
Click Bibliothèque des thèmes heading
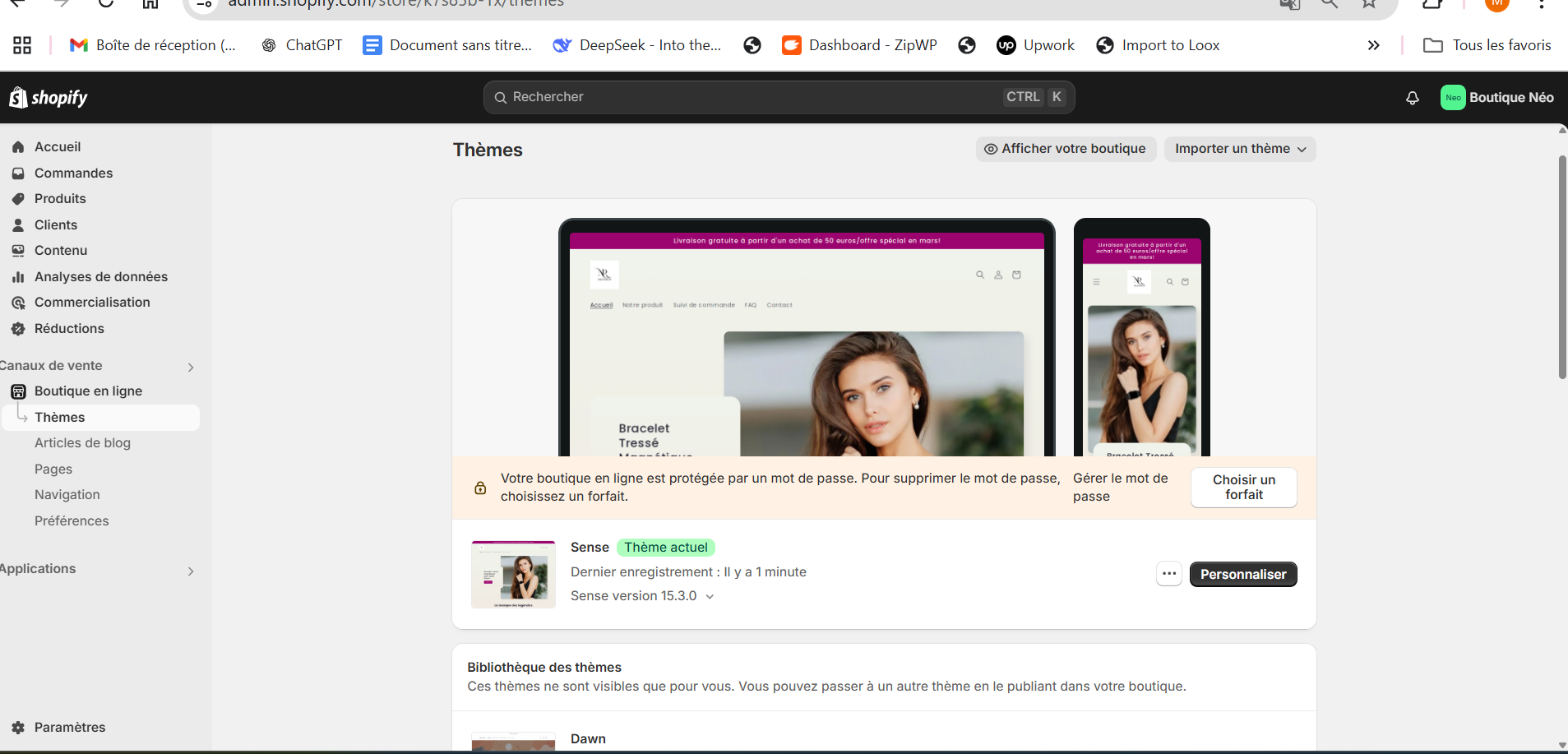point(544,668)
